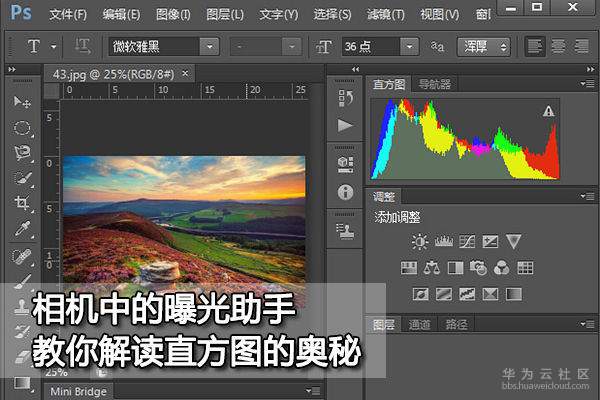Open the Mini Bridge tab
This screenshot has height=400, width=600.
click(x=78, y=391)
